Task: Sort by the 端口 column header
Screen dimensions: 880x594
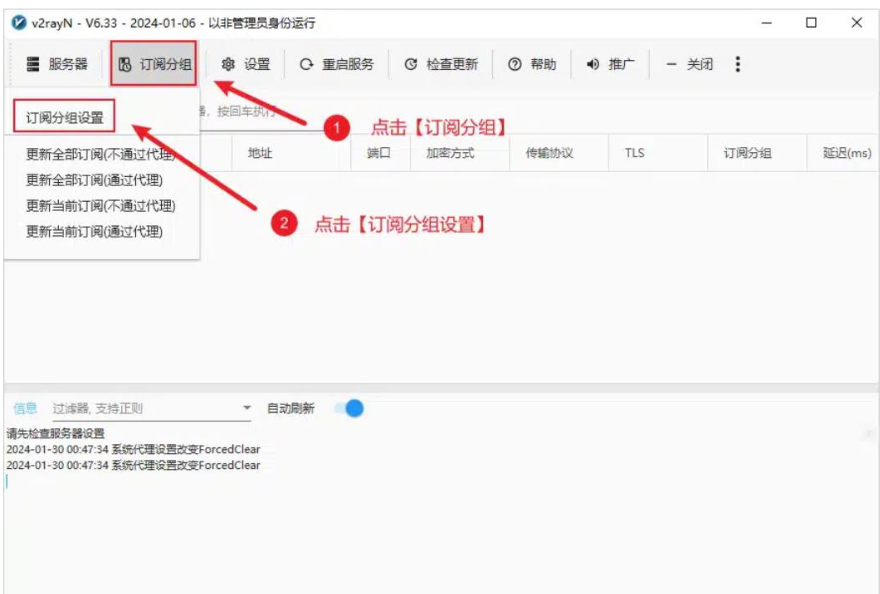Action: click(x=379, y=153)
